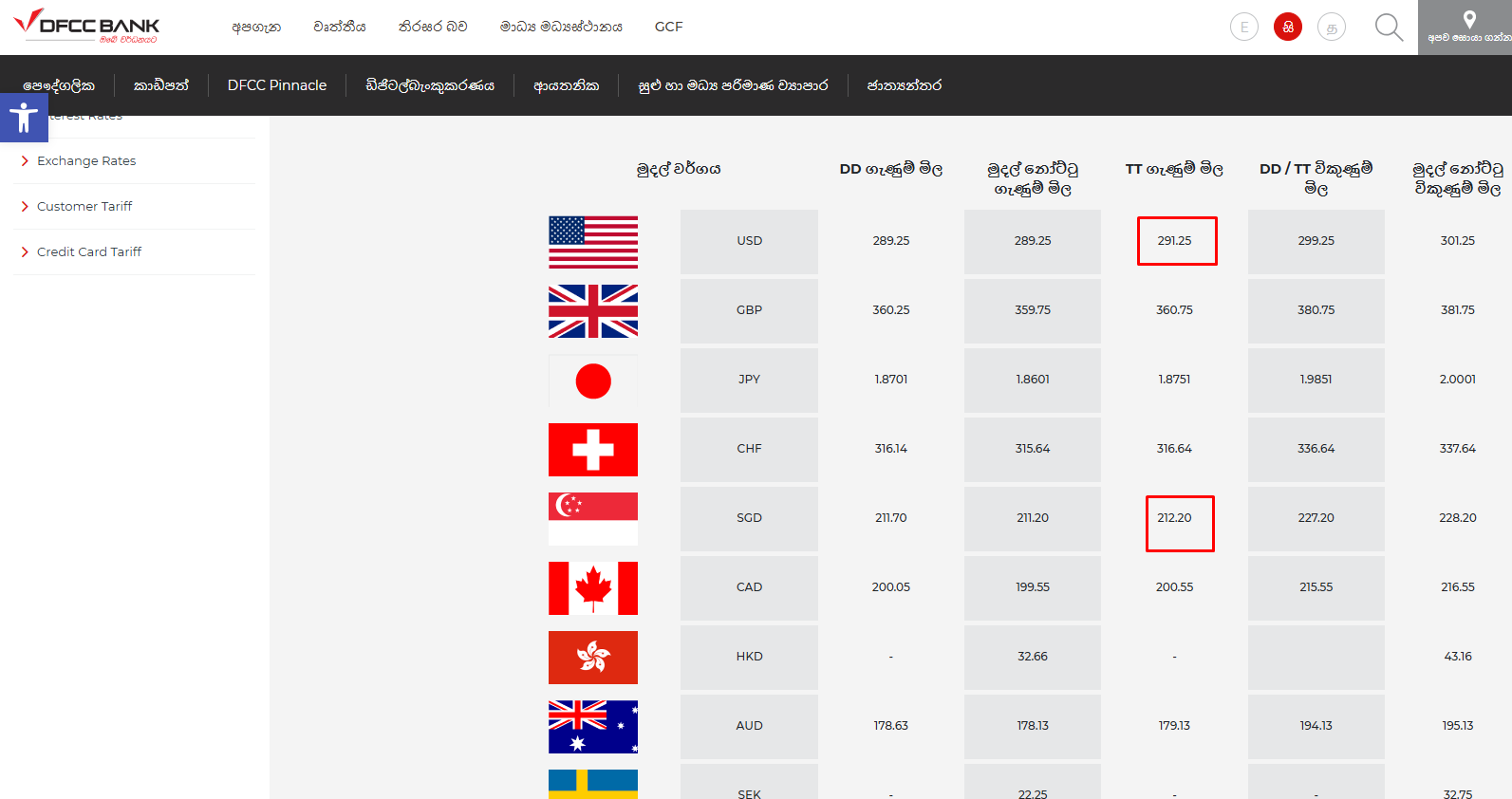Image resolution: width=1512 pixels, height=799 pixels.
Task: Open the ඩිජිටල්බැංකුකරණය nav tab
Action: (430, 85)
